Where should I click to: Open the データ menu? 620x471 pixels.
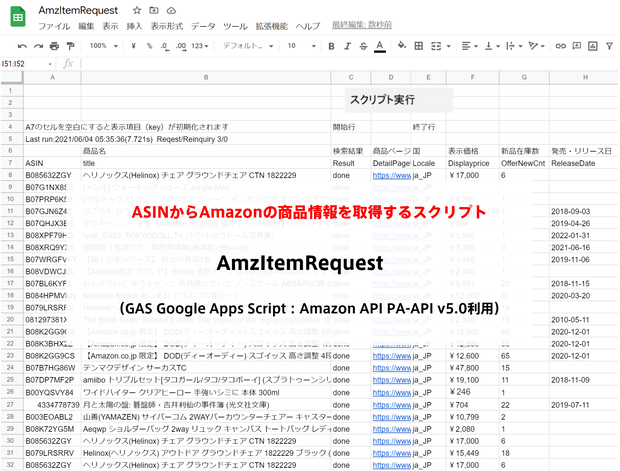coord(203,26)
